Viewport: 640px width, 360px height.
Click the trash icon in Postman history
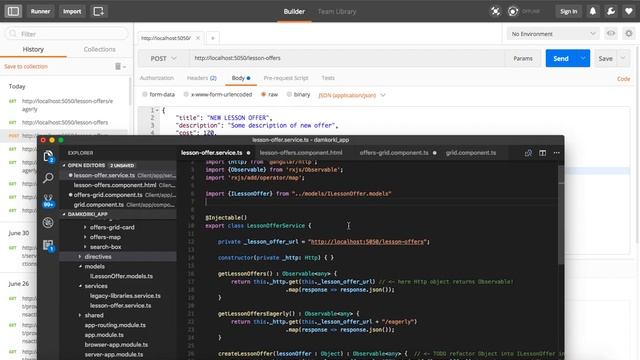(118, 66)
